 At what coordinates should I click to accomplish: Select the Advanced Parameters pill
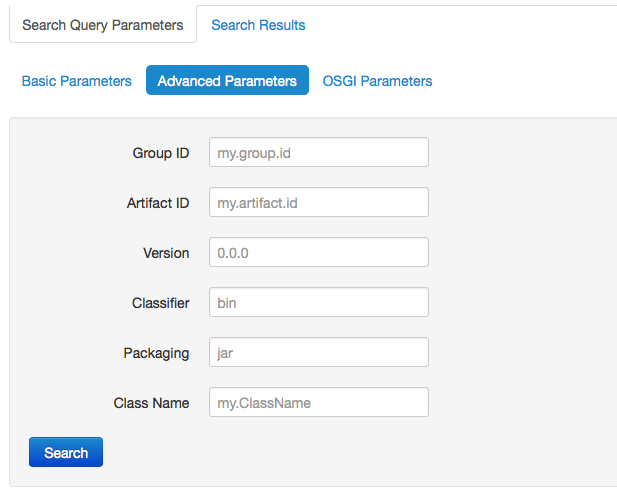(x=227, y=81)
